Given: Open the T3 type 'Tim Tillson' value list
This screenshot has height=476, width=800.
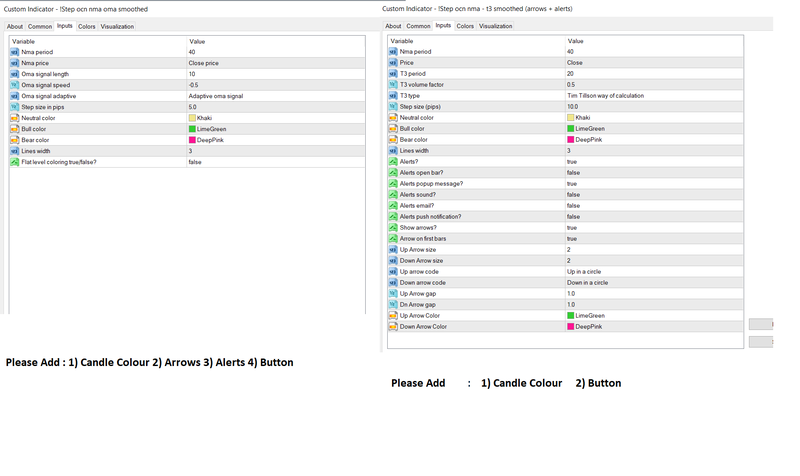Looking at the screenshot, I should [605, 96].
